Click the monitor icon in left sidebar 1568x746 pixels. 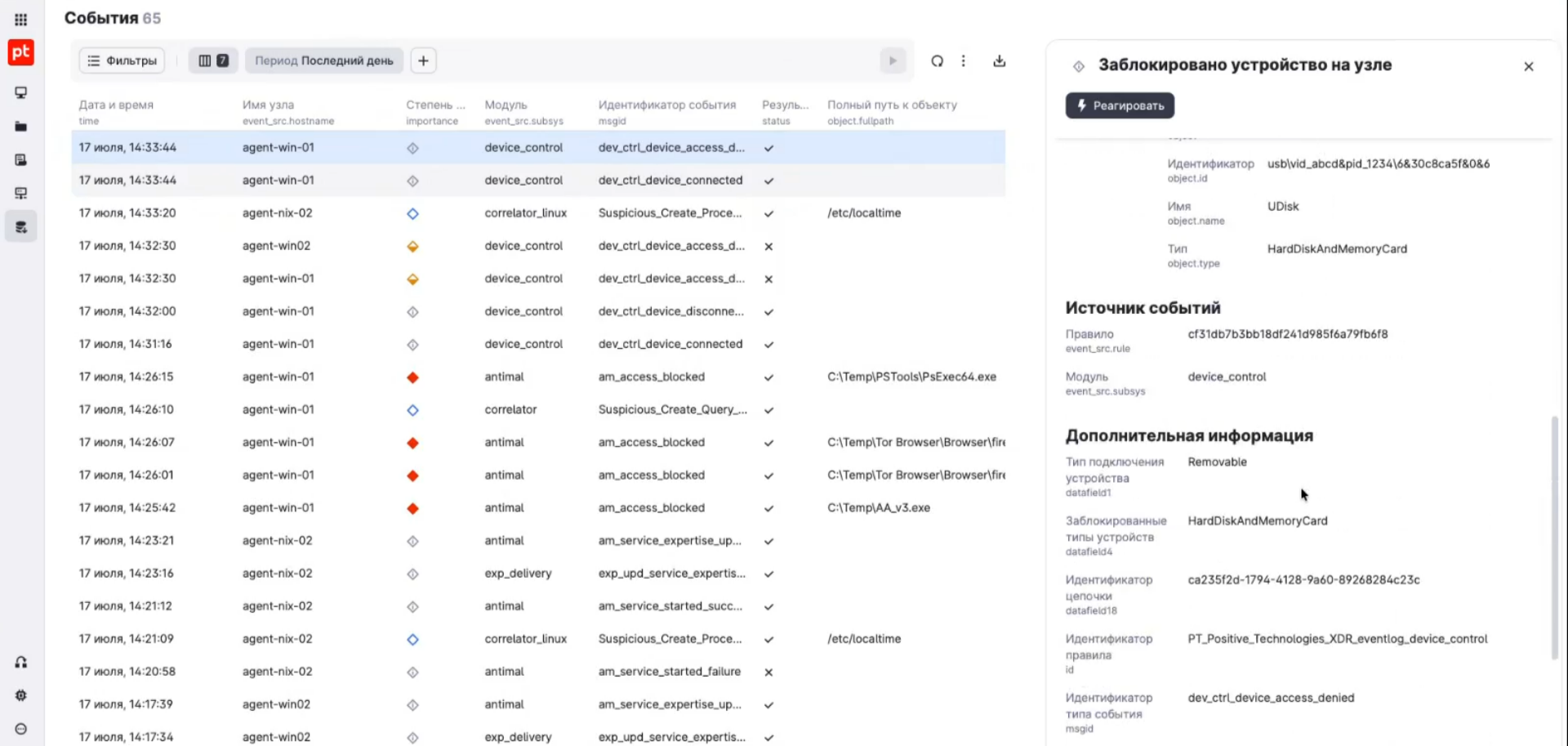(x=21, y=92)
